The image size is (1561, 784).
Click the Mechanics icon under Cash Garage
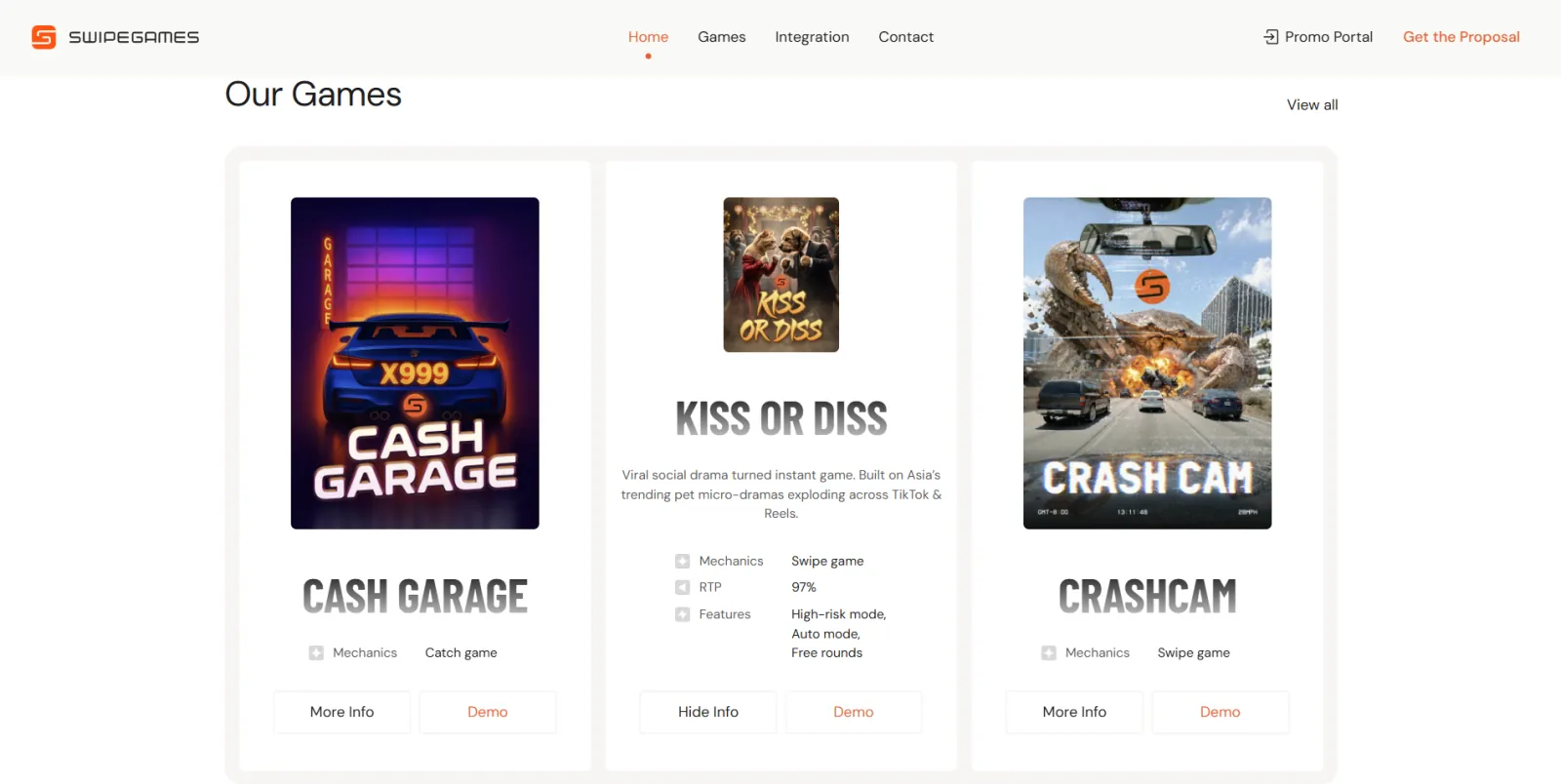316,653
